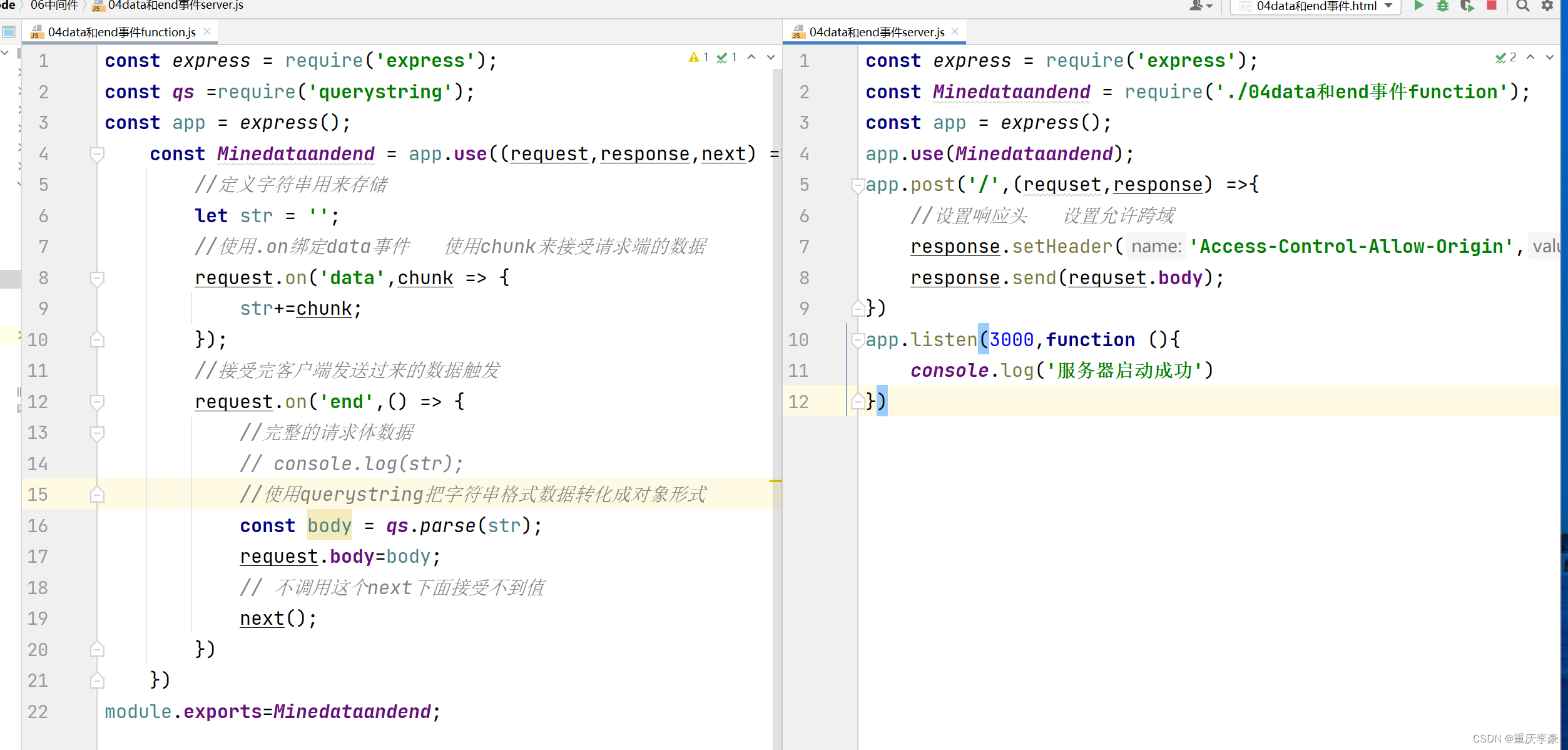Click the fold end marker at line 21

coord(97,681)
